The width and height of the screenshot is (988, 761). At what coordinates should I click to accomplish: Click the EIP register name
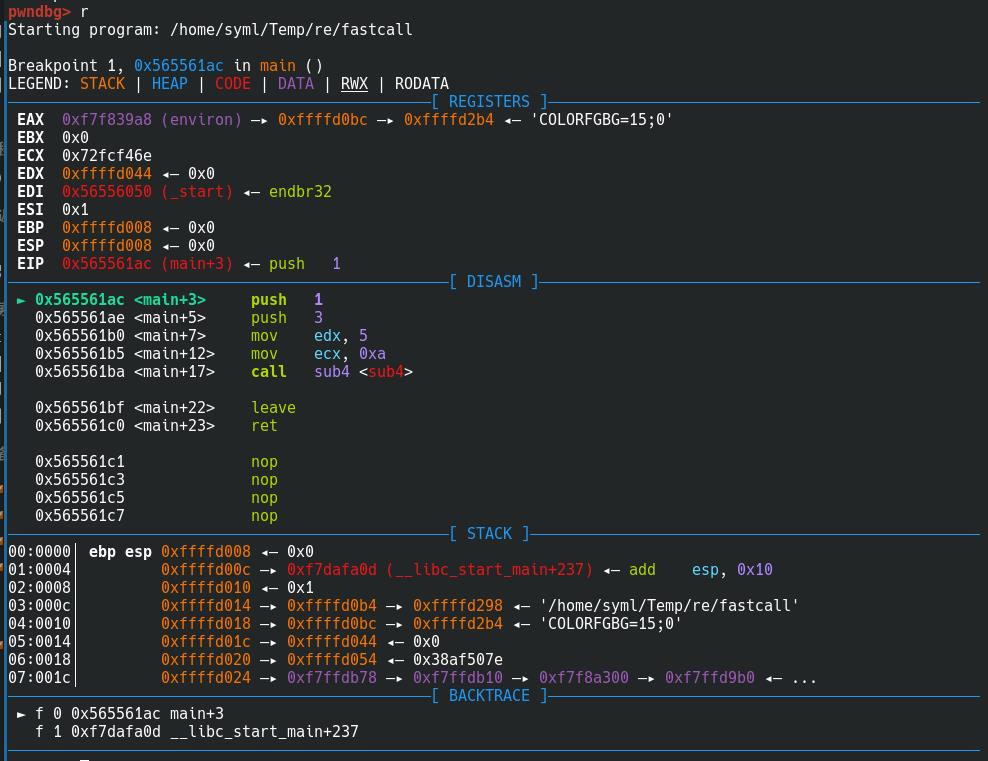(x=30, y=264)
